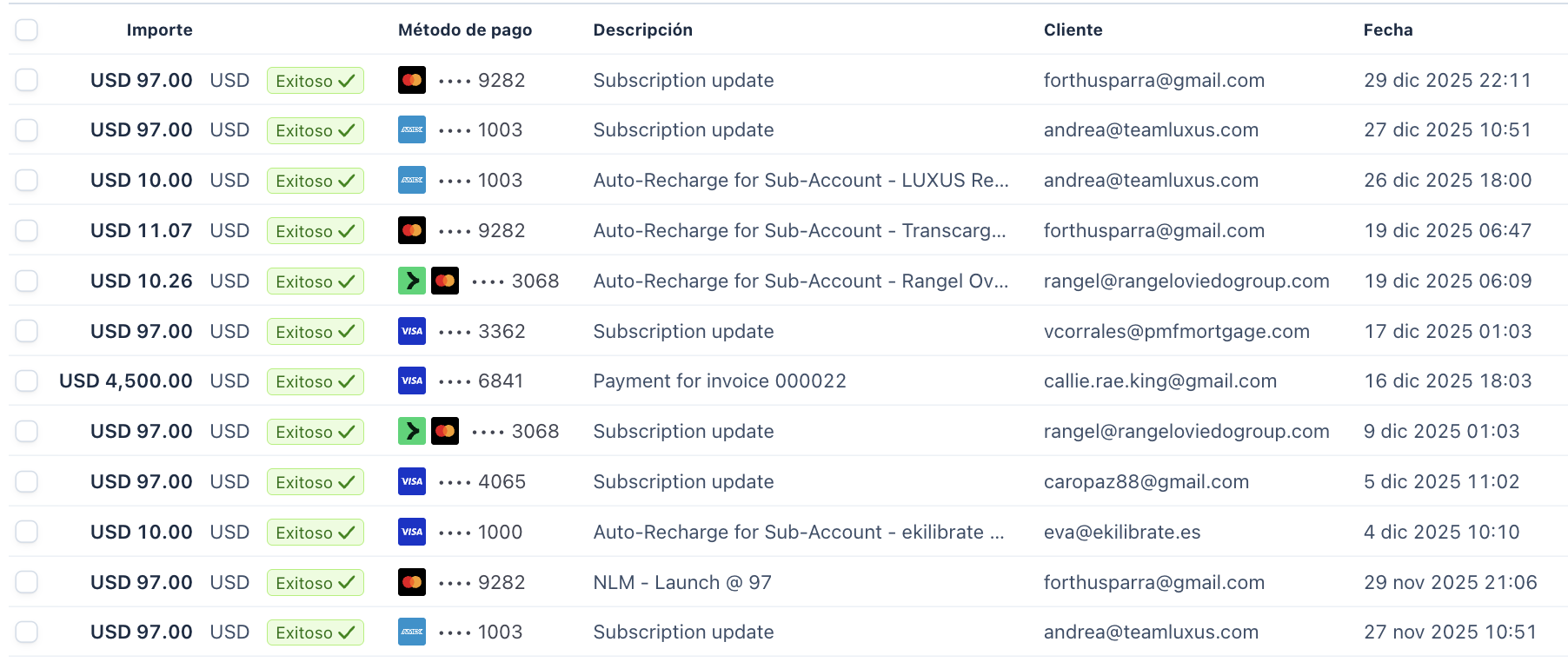Click 'Auto-Recharge for Sub-Account - LUXUS Re...' text
Screen dimensions: 1568x662
tap(801, 180)
